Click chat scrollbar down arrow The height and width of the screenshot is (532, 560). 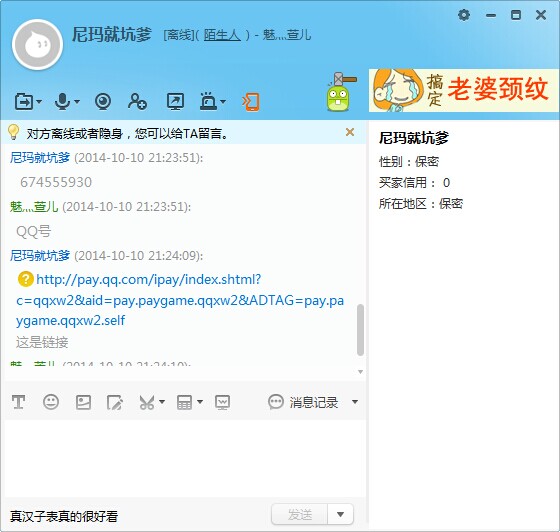click(x=360, y=372)
